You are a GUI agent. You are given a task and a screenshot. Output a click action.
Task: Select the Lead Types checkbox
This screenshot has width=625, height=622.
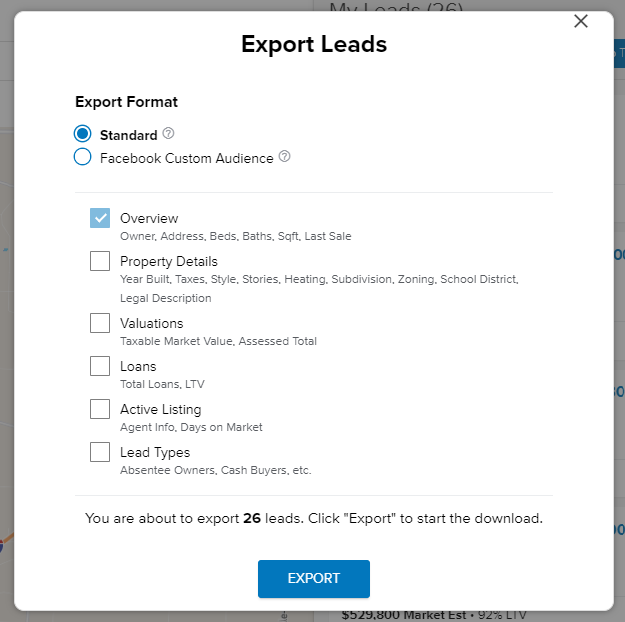(x=100, y=452)
